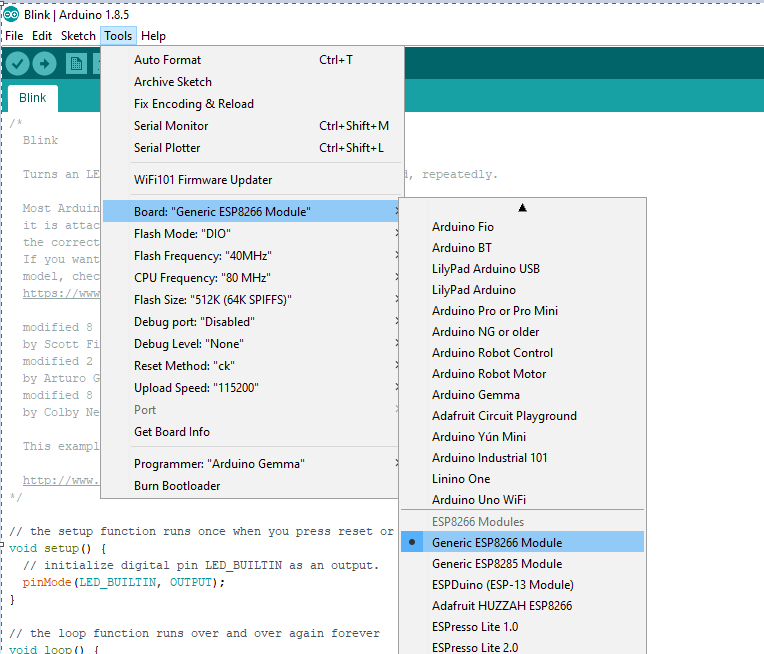Click Get Board Info
The image size is (764, 654).
[252, 432]
